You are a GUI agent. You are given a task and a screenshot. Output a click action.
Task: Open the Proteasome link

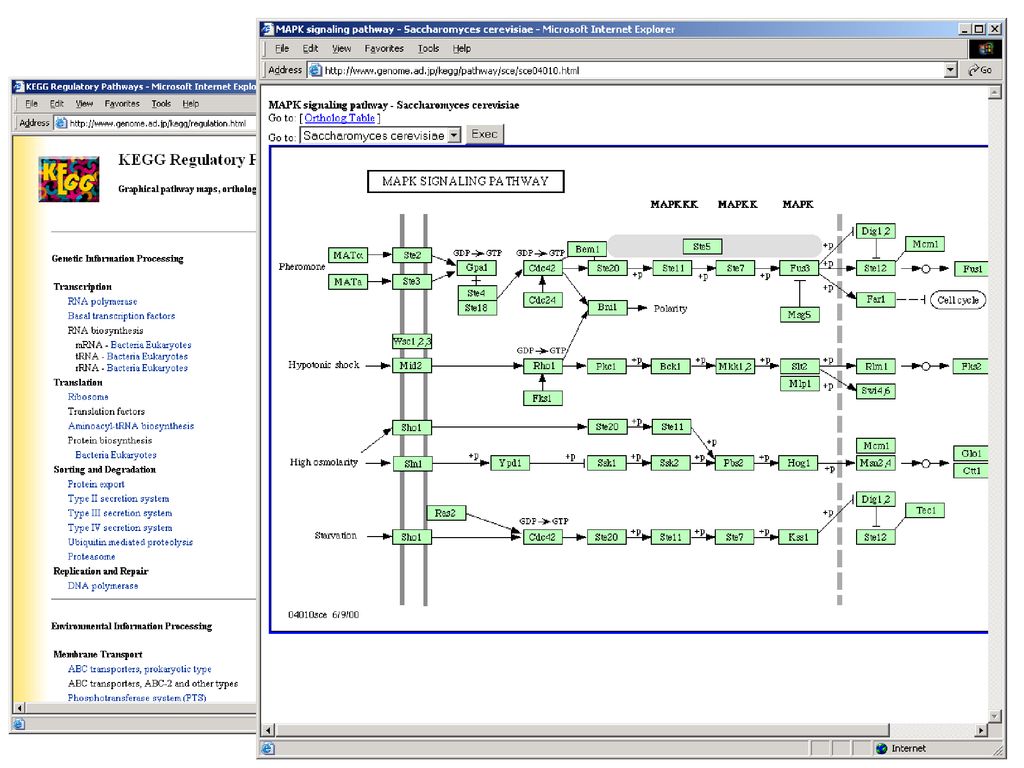click(91, 556)
